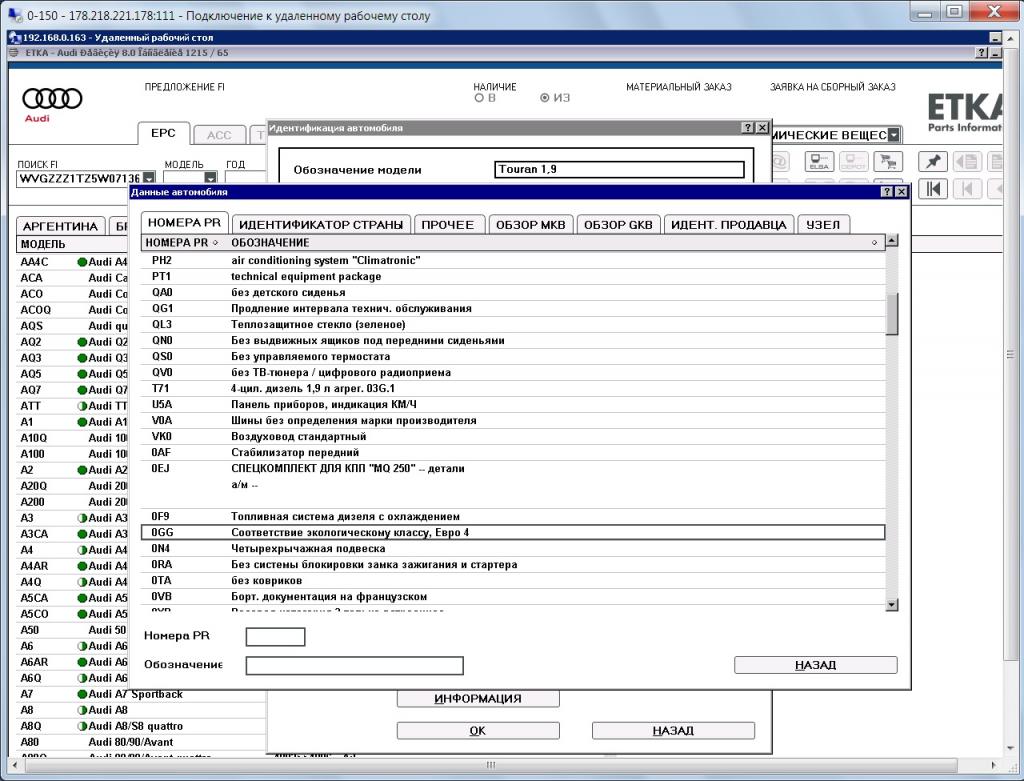Click help button of 'Данные автомобиля' dialog
Viewport: 1024px width, 781px height.
click(886, 192)
